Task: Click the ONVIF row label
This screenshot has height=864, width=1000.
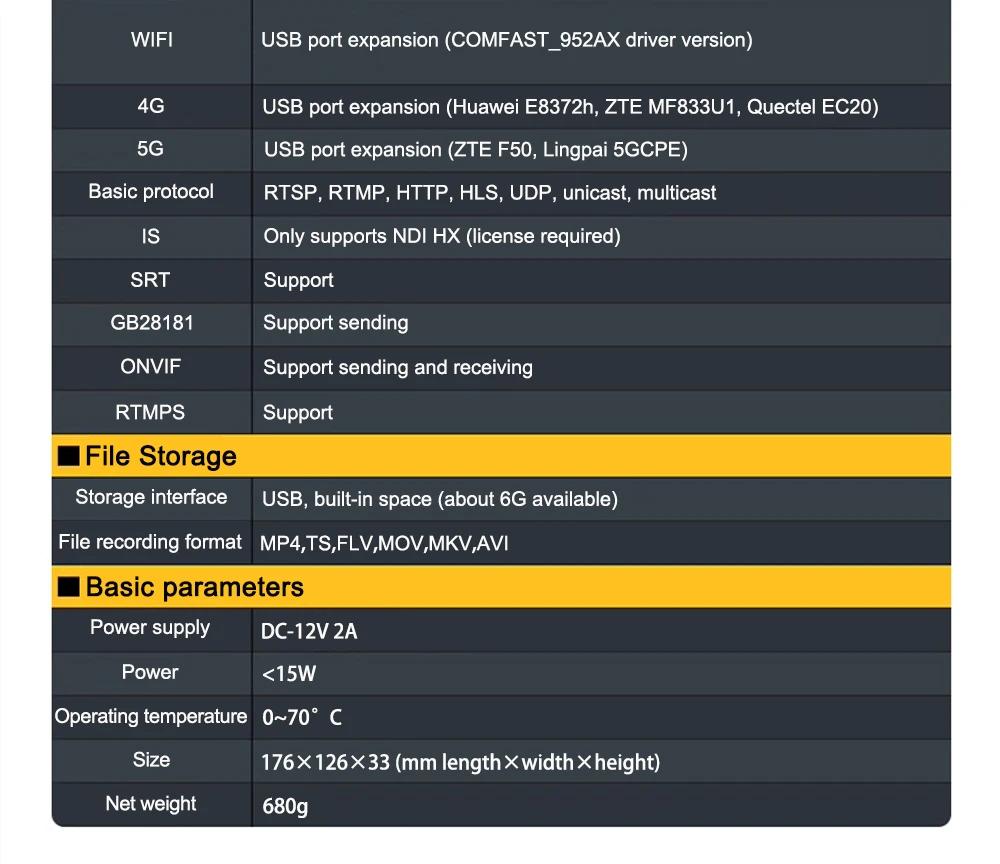Action: pos(151,367)
